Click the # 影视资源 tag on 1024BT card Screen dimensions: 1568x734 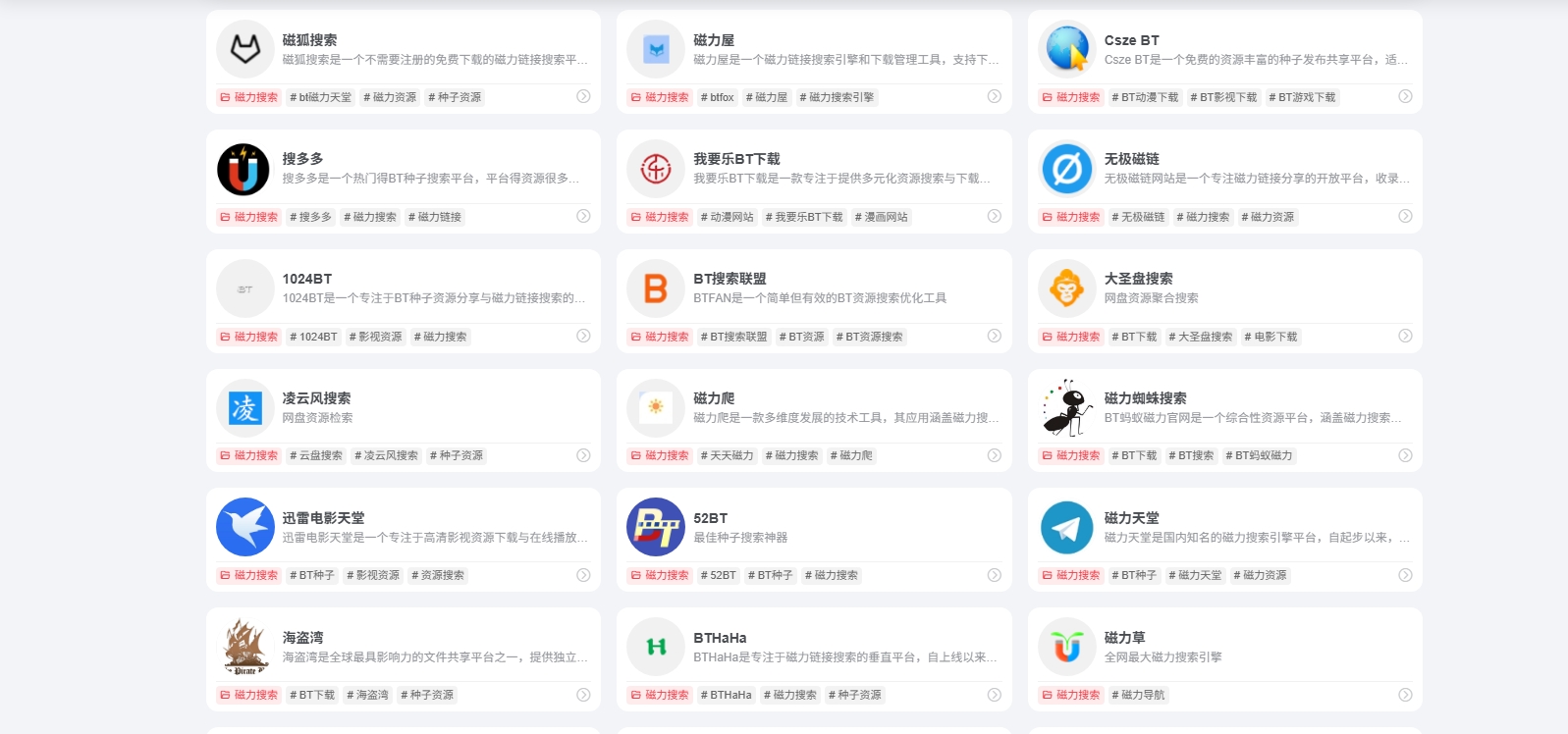point(376,337)
